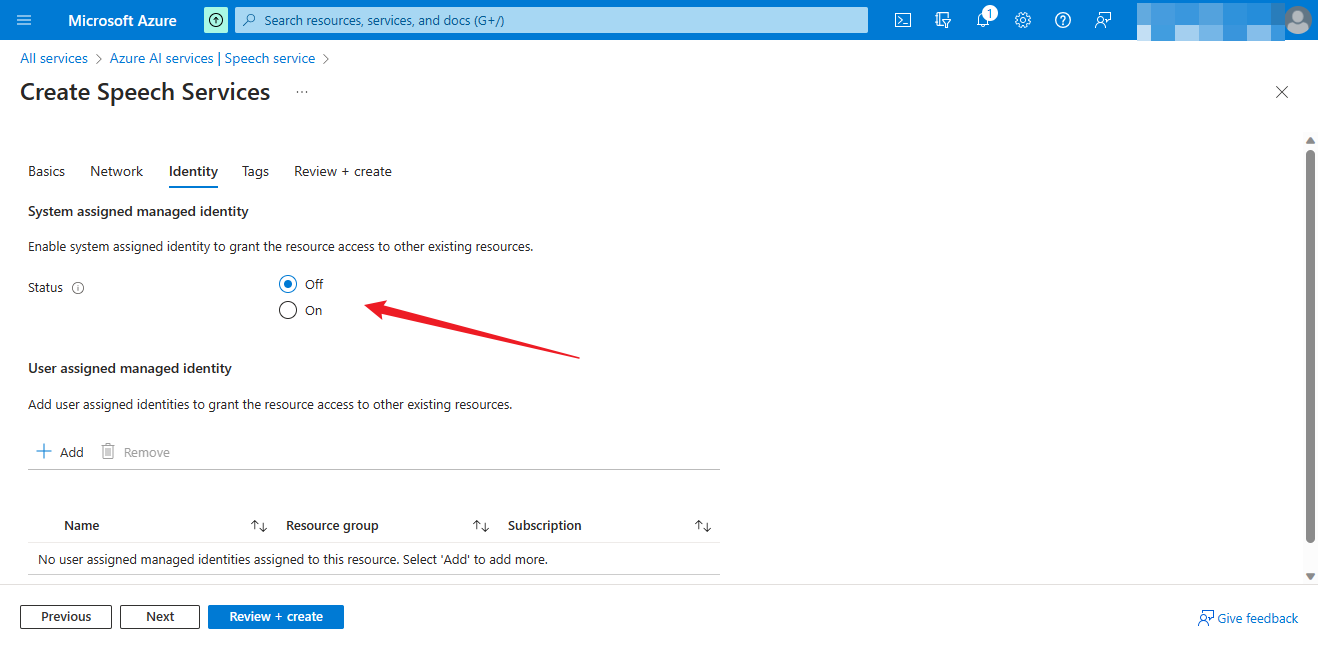Screen dimensions: 1318x649
Task: Select the On status radio button
Action: (288, 310)
